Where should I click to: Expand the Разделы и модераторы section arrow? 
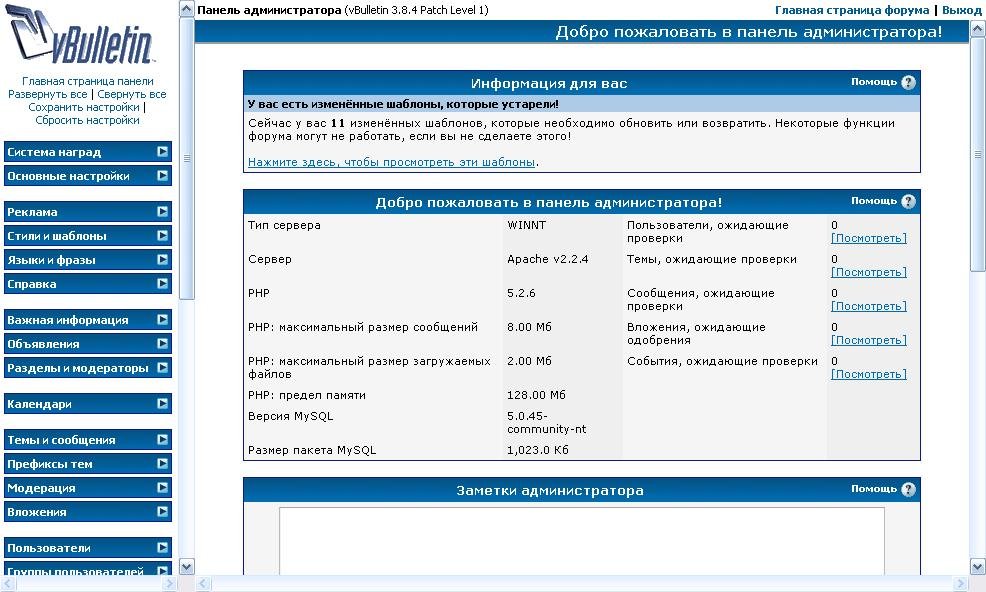click(x=162, y=367)
